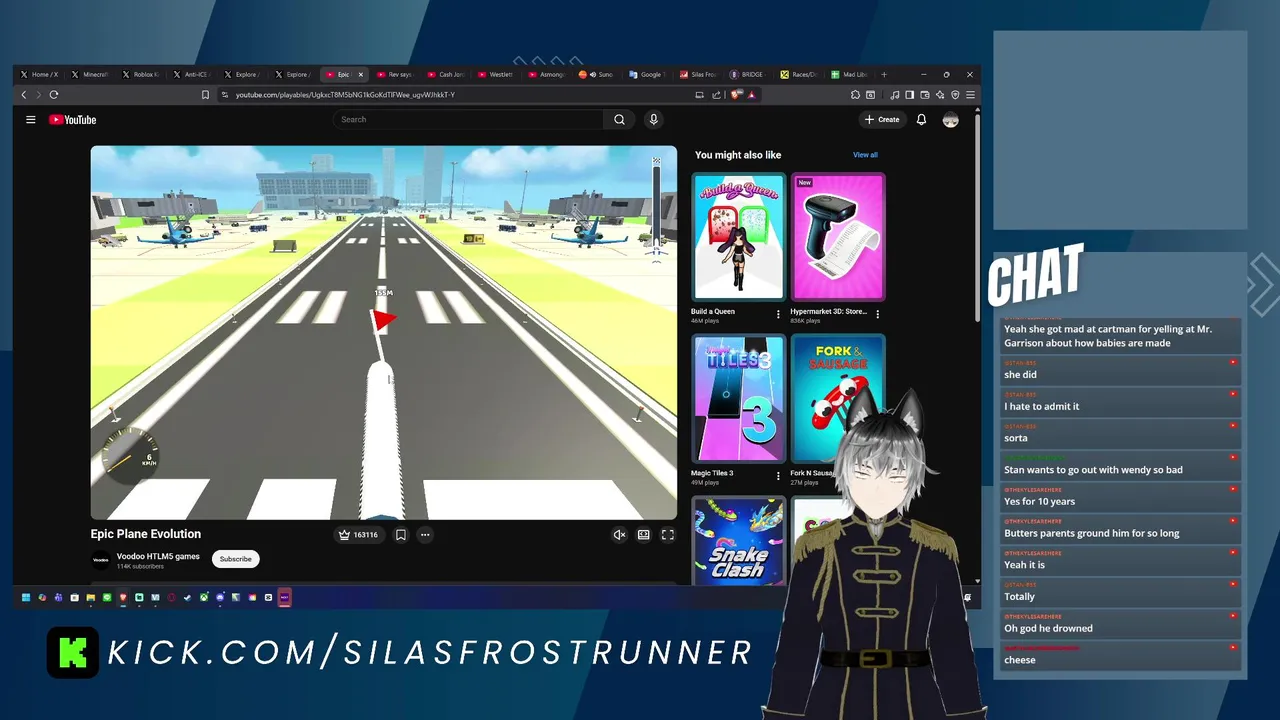Toggle the browser sidebar panel icon
1280x720 pixels.
tap(910, 95)
